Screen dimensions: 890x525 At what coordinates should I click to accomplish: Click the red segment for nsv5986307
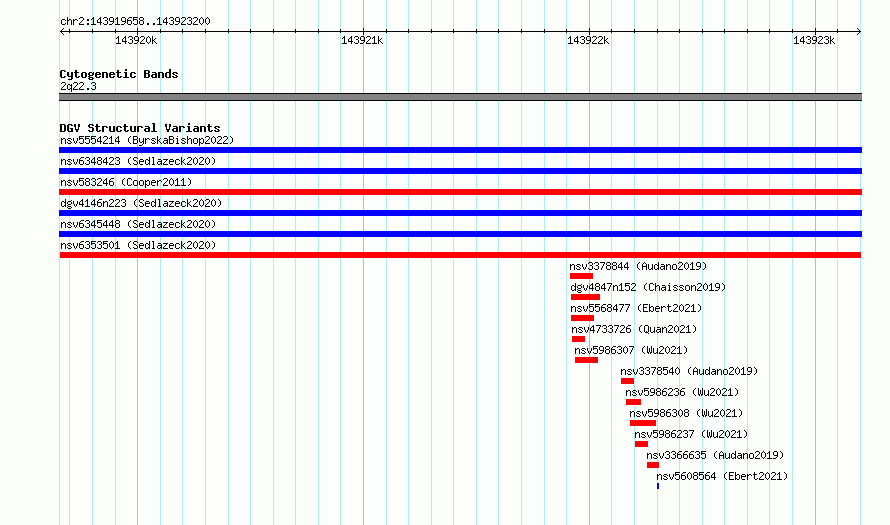(x=586, y=360)
